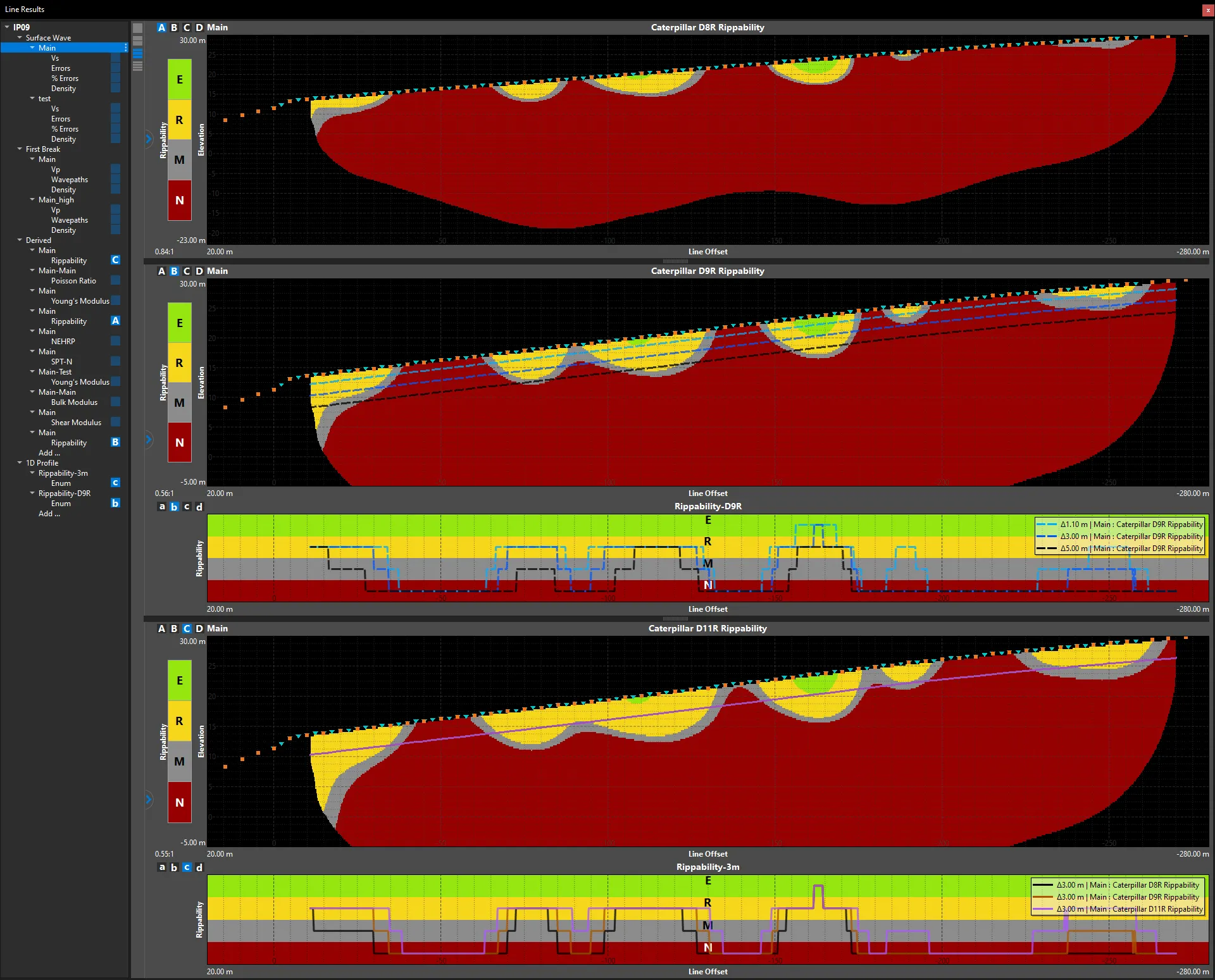The image size is (1215, 980).
Task: Toggle the Bulk Modulus panel assignment box
Action: tap(115, 402)
